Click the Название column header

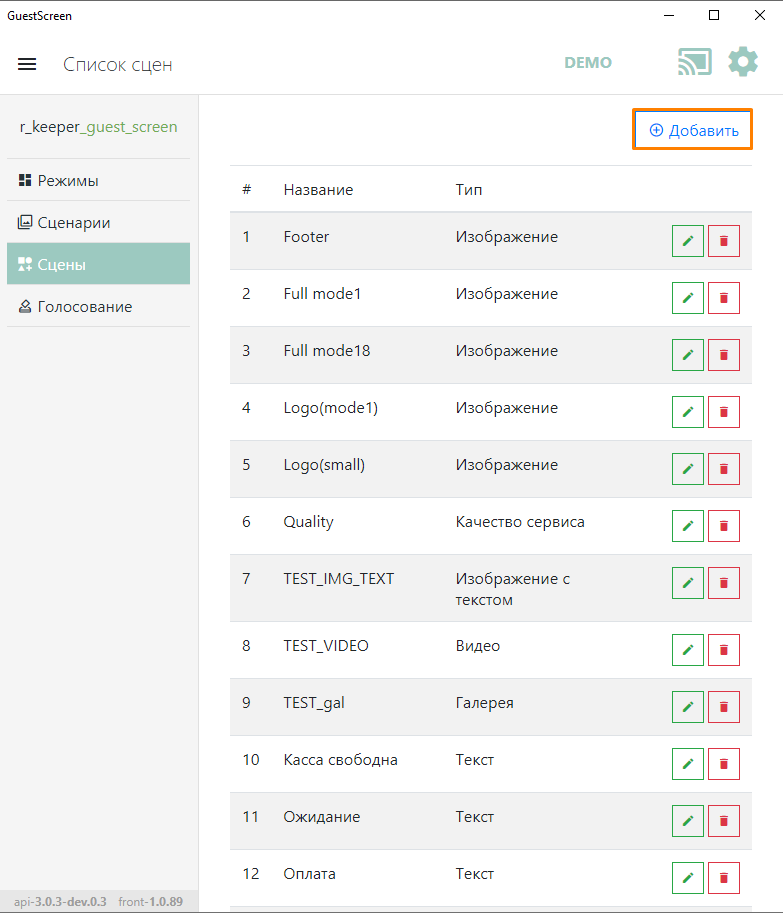click(x=318, y=190)
